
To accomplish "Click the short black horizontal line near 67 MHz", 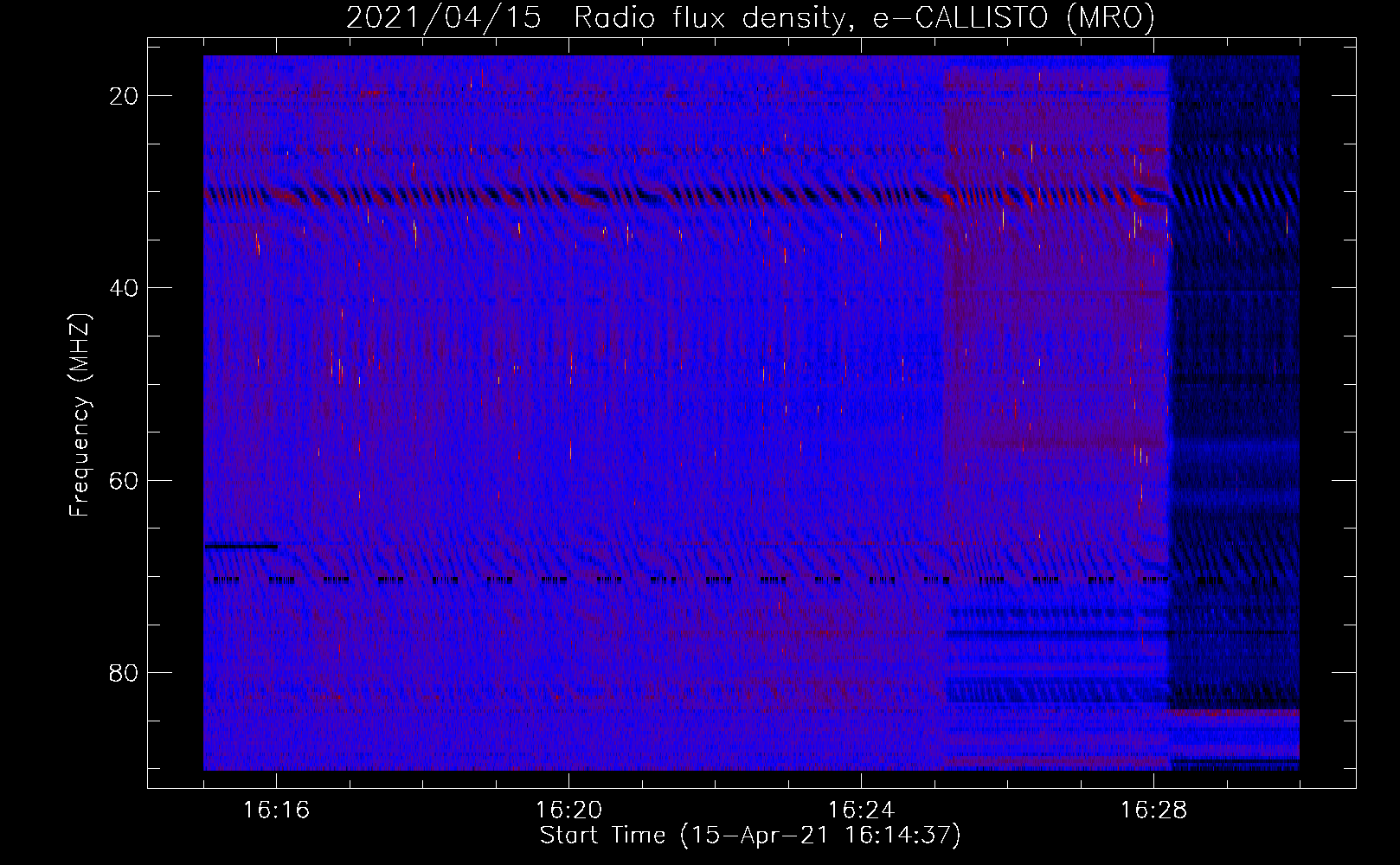I will pyautogui.click(x=241, y=546).
